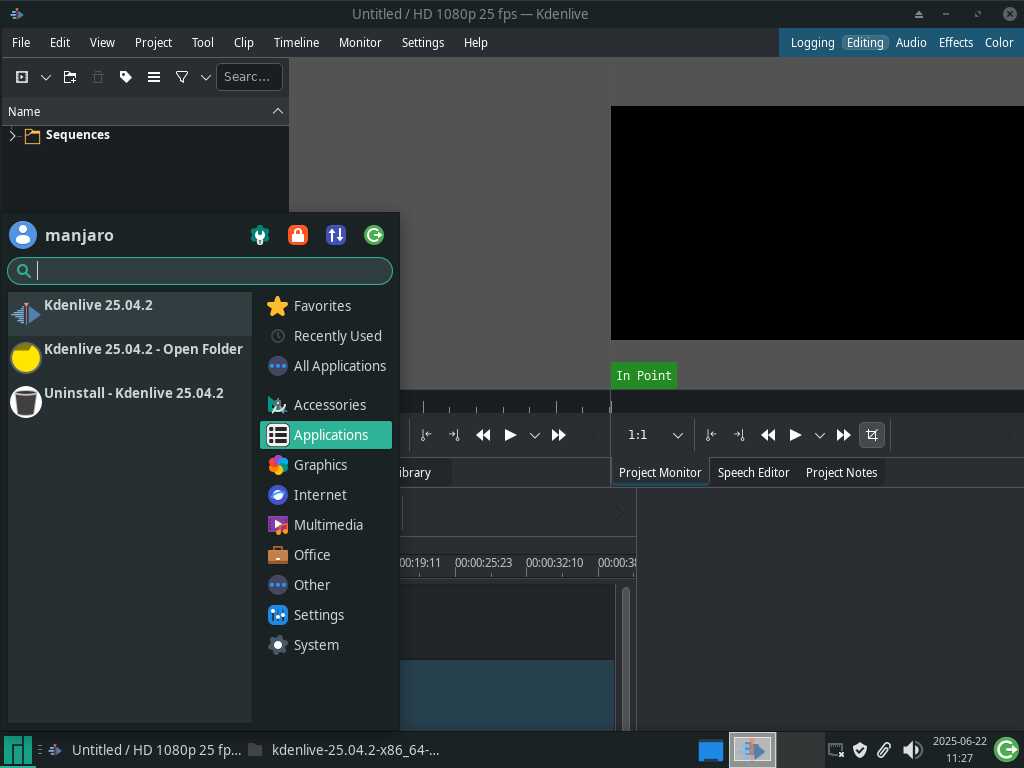Toggle the crop/zone edit button in Project Monitor

(x=872, y=435)
